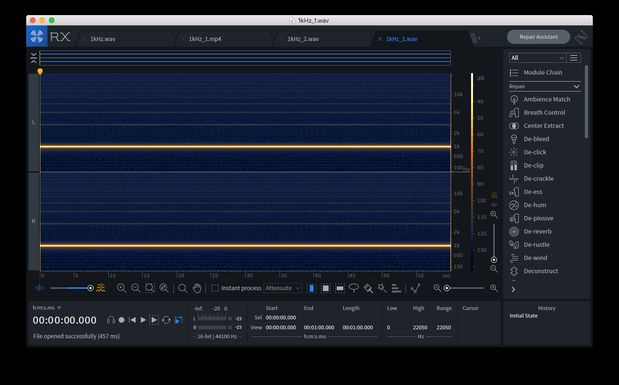Open the De-hum module
The width and height of the screenshot is (619, 385).
(x=528, y=205)
